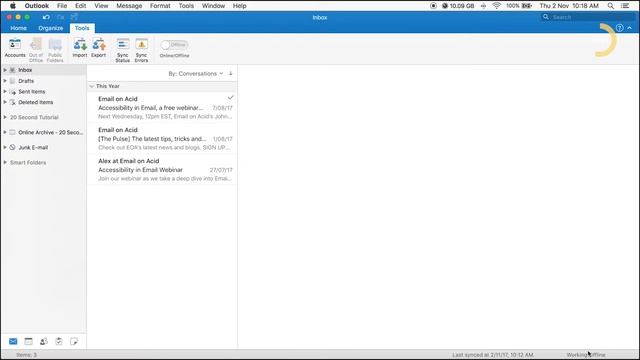This screenshot has height=360, width=640.
Task: Expand the Deleted Items disclosure triangle
Action: pos(5,102)
